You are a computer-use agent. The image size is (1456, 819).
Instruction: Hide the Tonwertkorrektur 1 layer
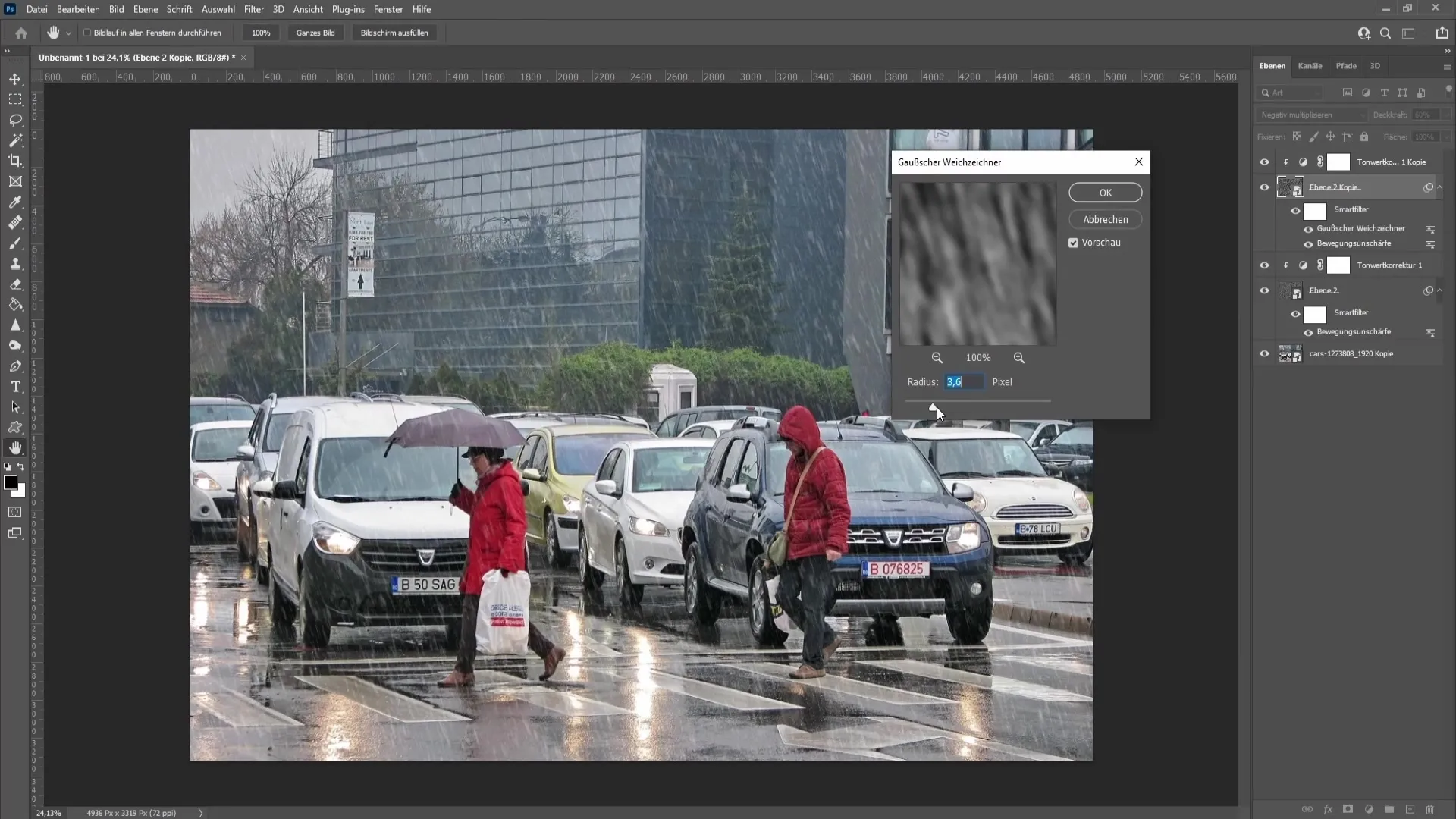[x=1264, y=265]
